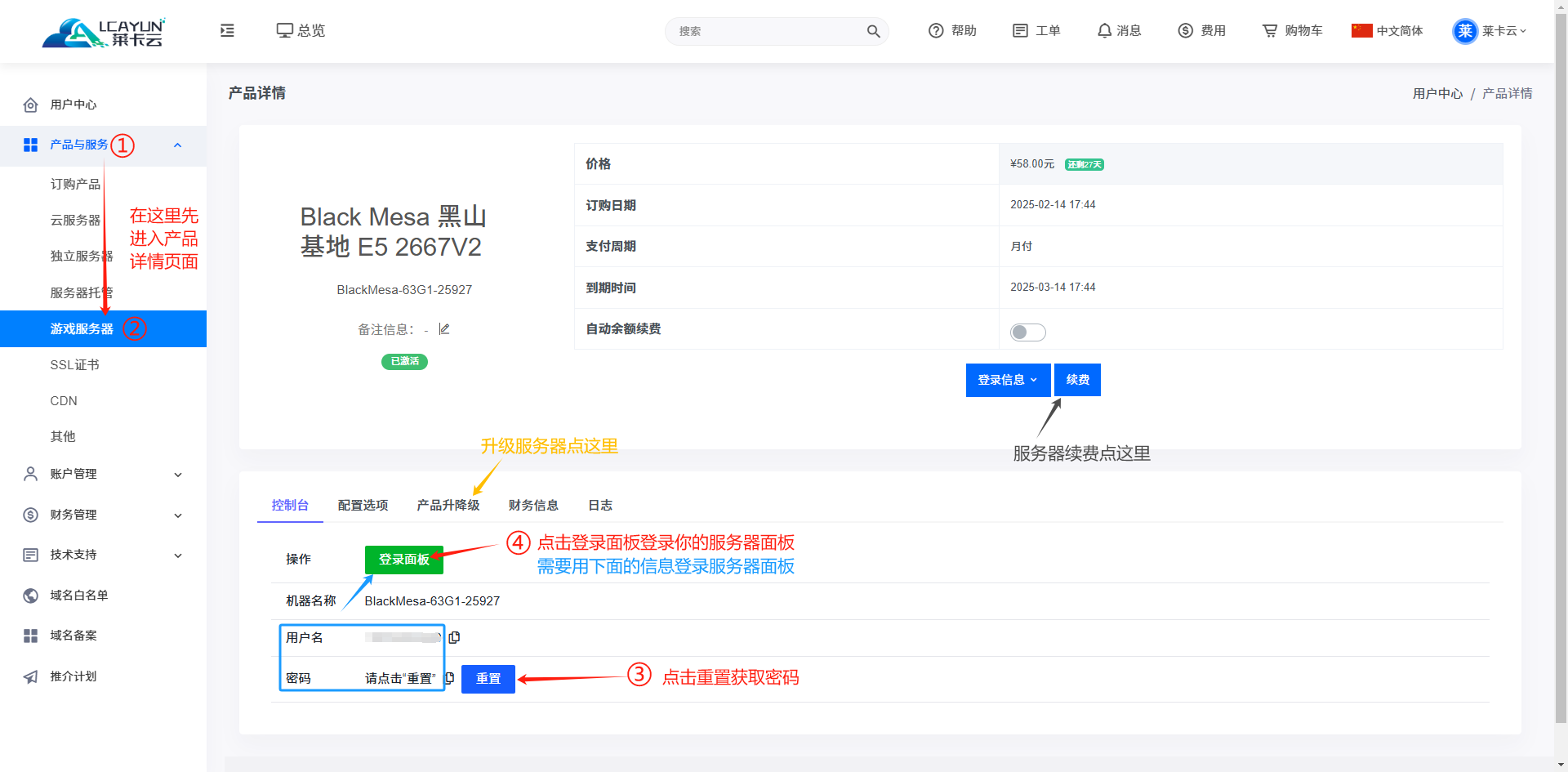Click the ¥58.00元 price value
Image resolution: width=1568 pixels, height=772 pixels.
1032,163
